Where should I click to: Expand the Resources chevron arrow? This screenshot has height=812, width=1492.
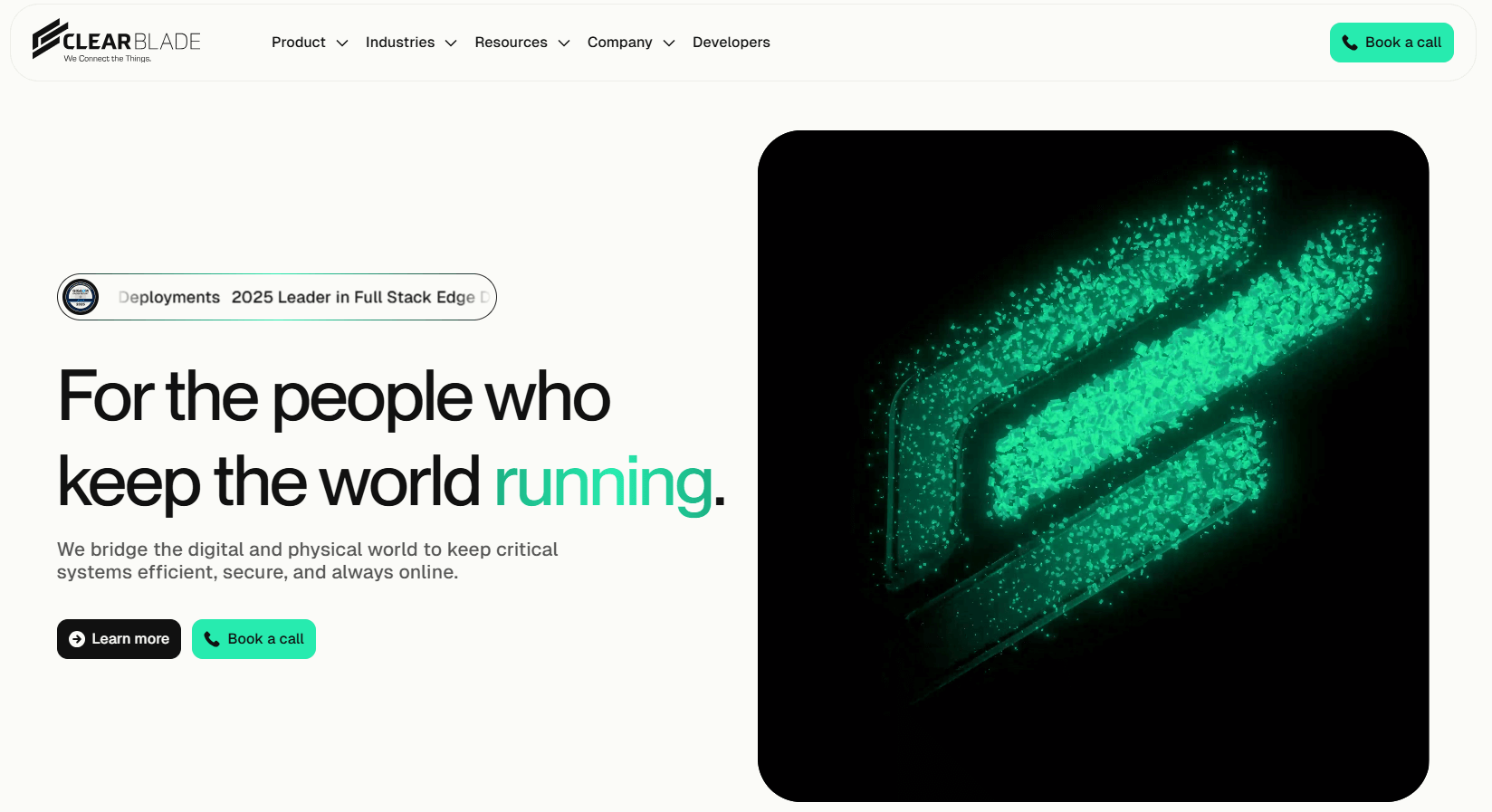[564, 43]
